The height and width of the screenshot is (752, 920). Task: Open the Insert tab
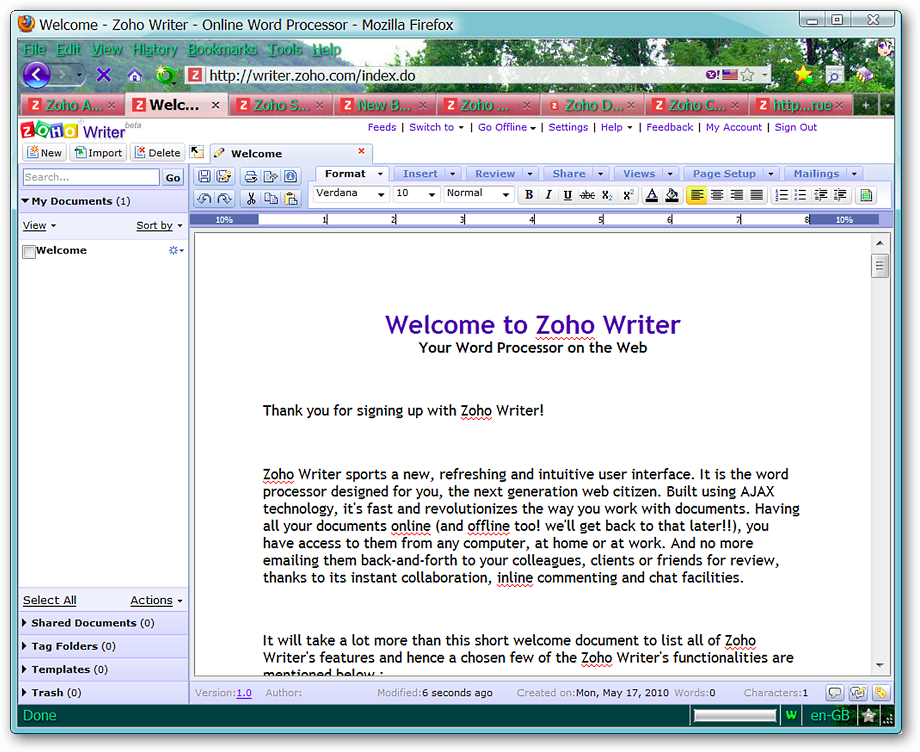pyautogui.click(x=420, y=174)
